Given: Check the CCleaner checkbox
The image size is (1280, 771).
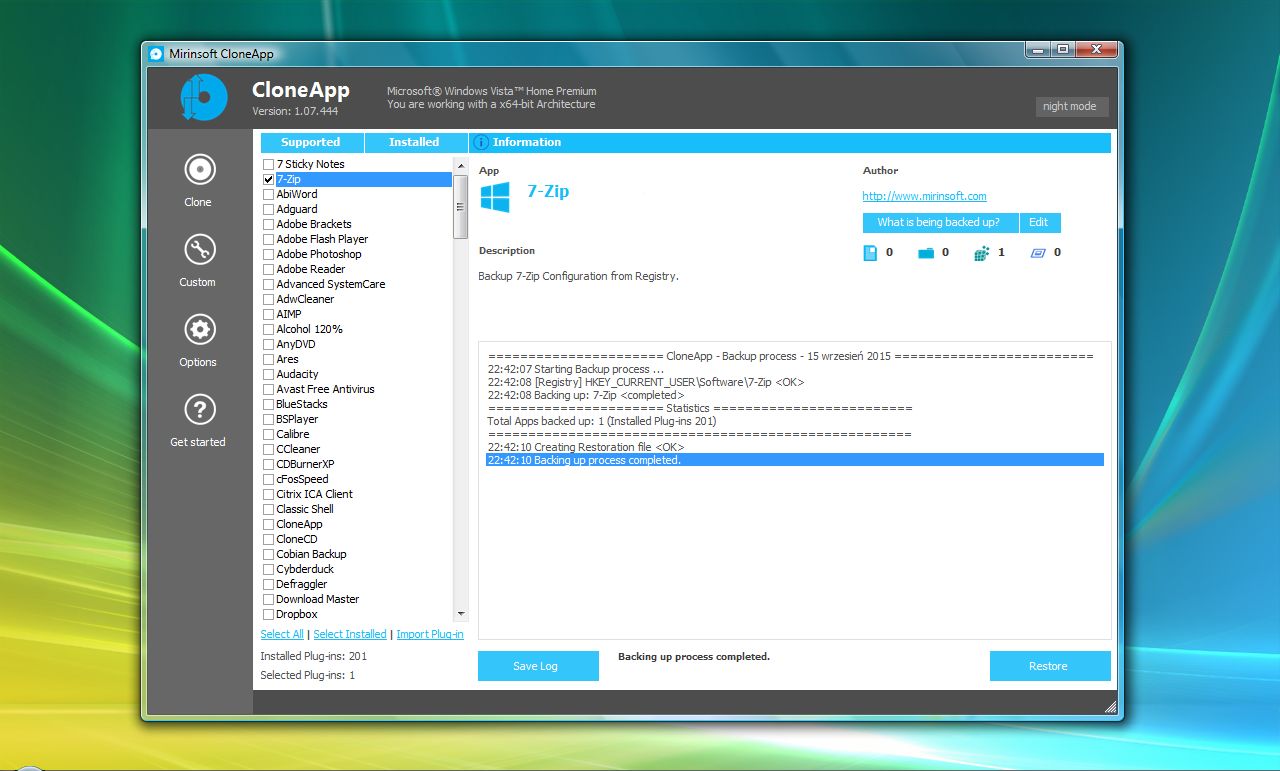Looking at the screenshot, I should 268,450.
